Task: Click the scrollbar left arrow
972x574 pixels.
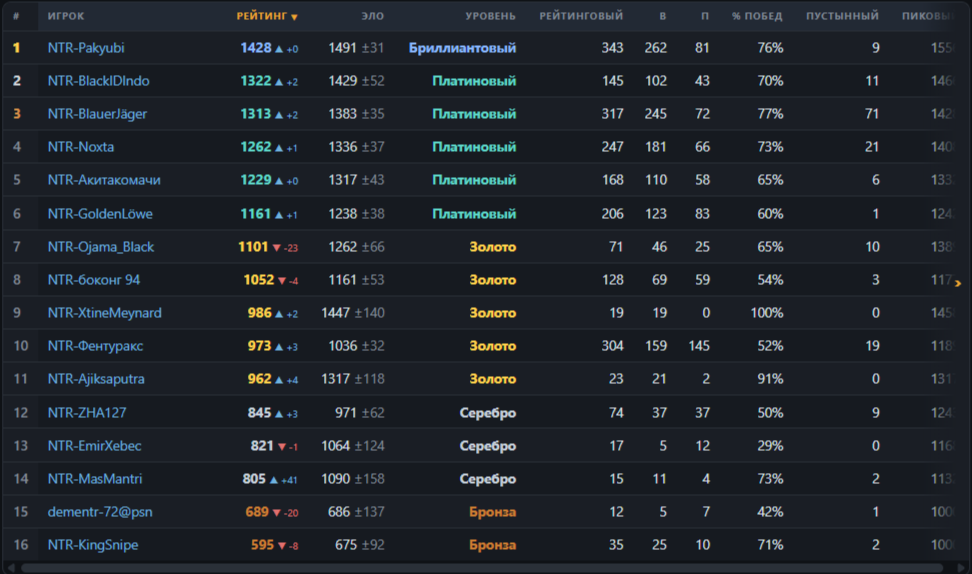Action: pos(11,567)
